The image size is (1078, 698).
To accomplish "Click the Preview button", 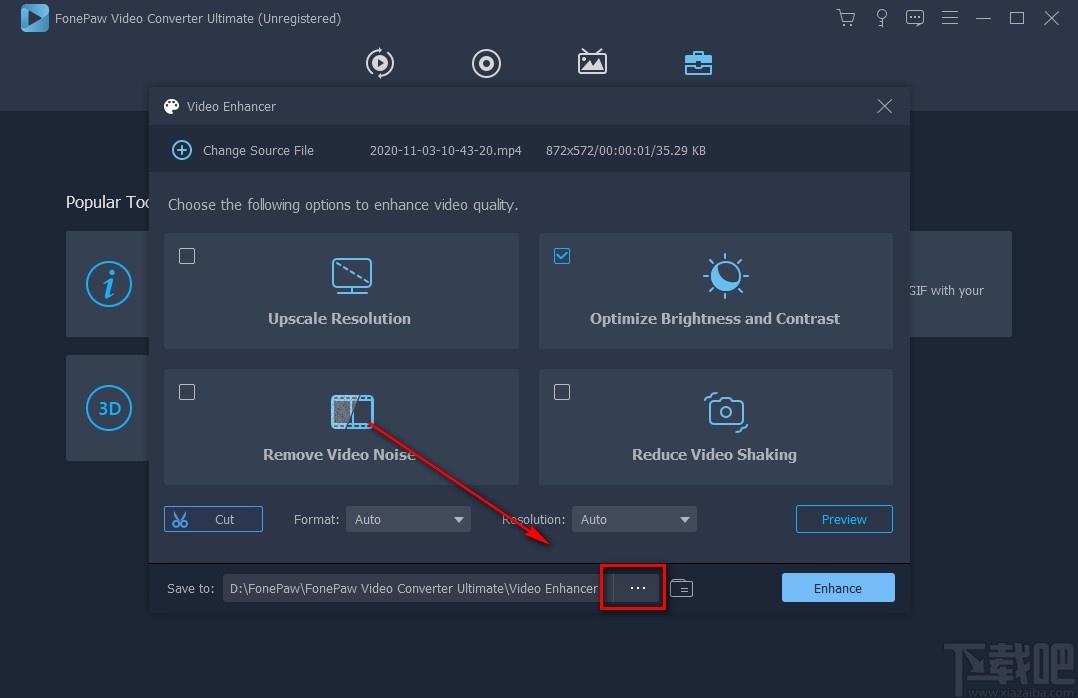I will (844, 519).
